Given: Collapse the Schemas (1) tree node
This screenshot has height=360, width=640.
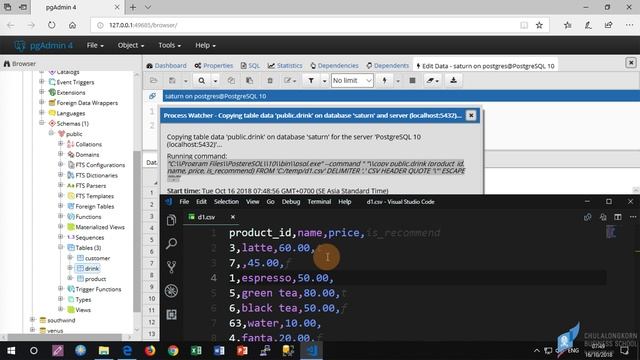Looking at the screenshot, I should click(x=42, y=123).
